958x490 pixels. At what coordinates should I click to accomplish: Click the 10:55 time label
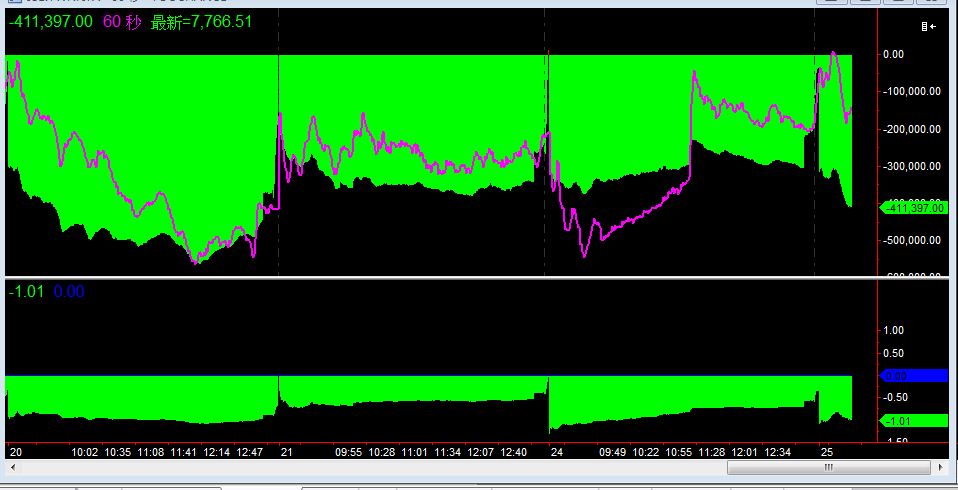click(x=679, y=452)
